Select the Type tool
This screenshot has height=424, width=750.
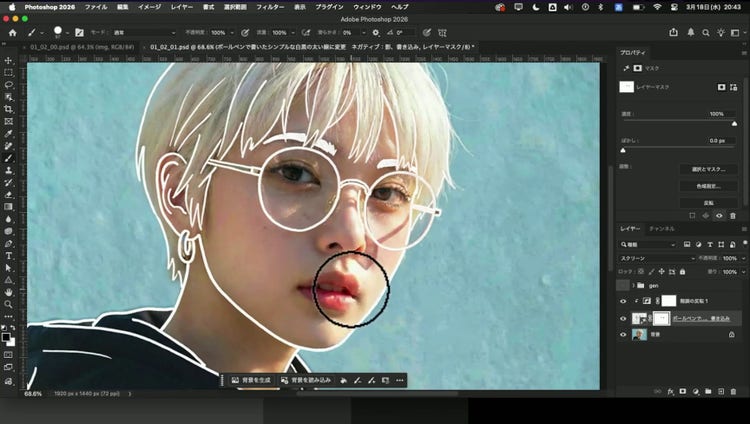(9, 256)
